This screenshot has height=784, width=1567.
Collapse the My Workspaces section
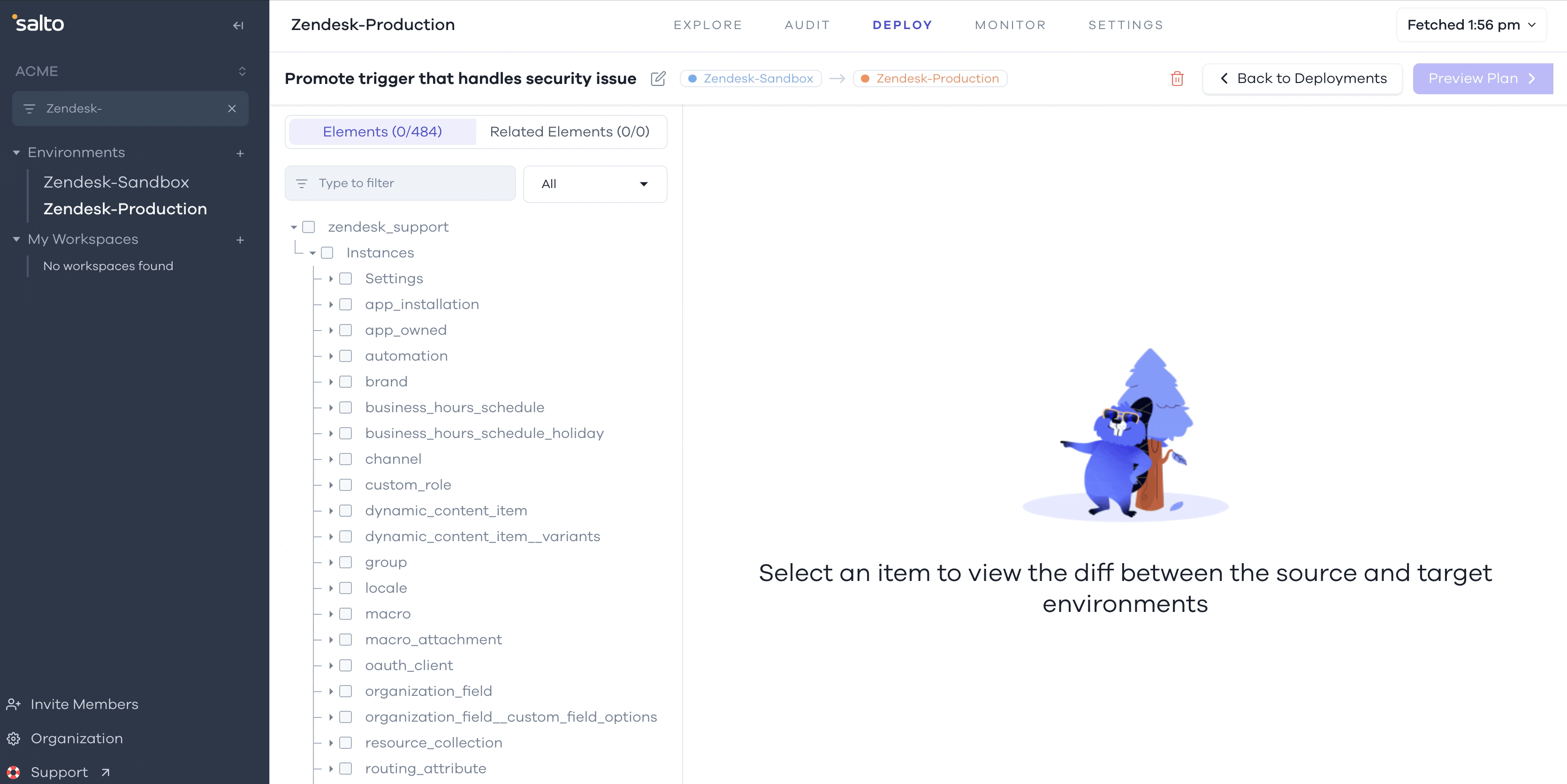pos(16,240)
